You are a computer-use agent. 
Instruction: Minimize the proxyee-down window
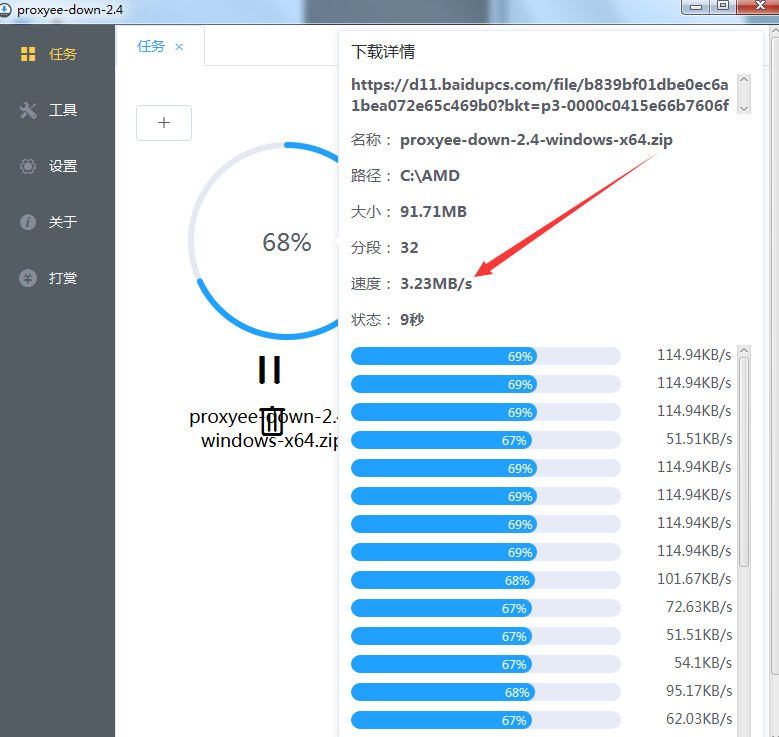[x=696, y=6]
